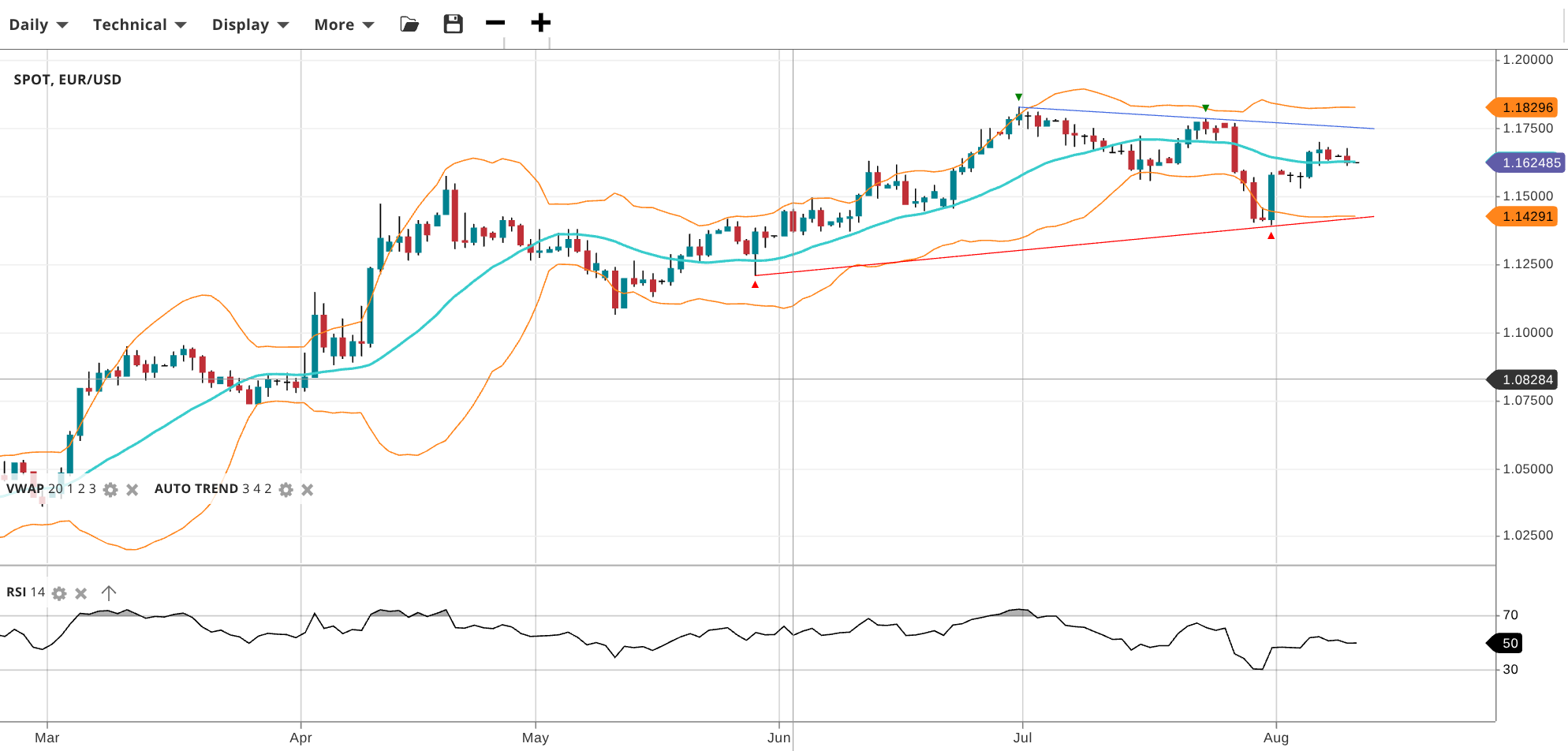Open the More menu
This screenshot has width=1568, height=751.
click(x=344, y=25)
